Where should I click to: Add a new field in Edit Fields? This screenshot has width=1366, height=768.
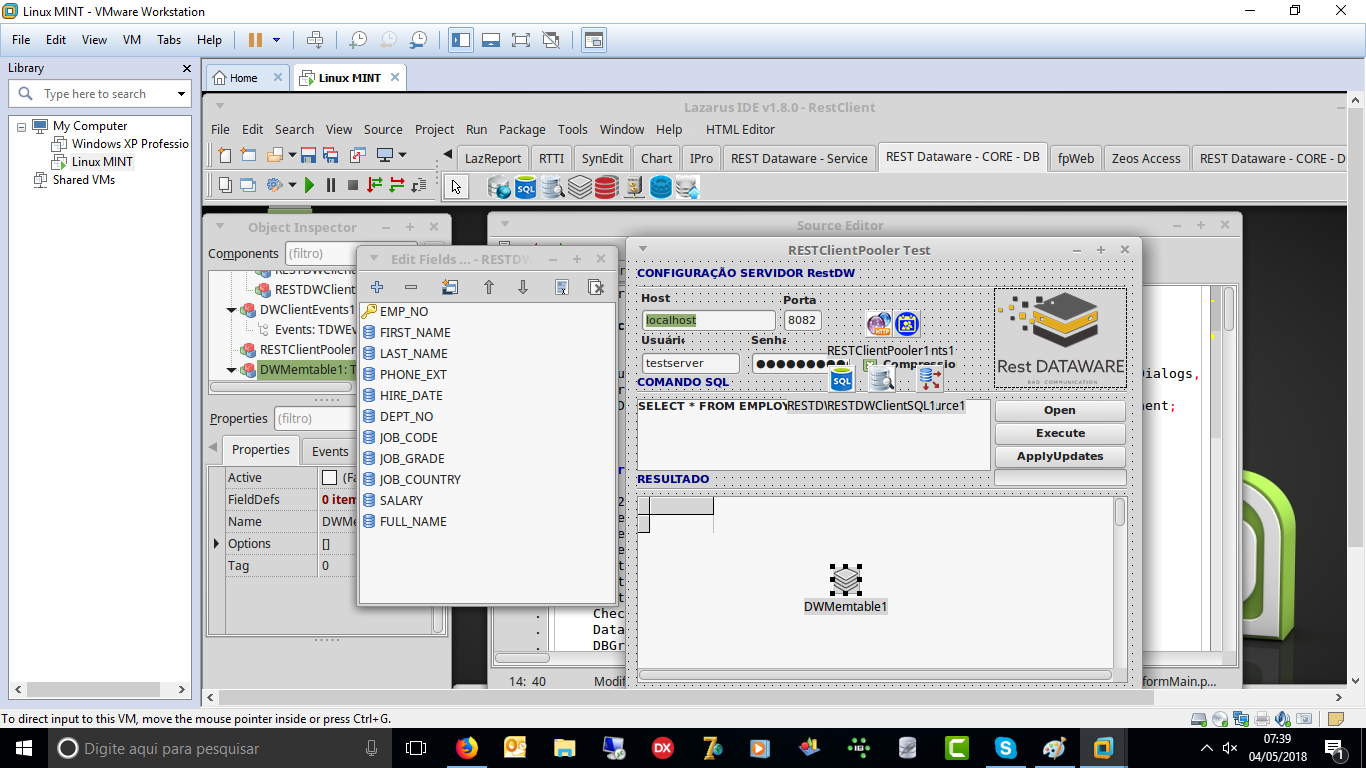tap(377, 287)
